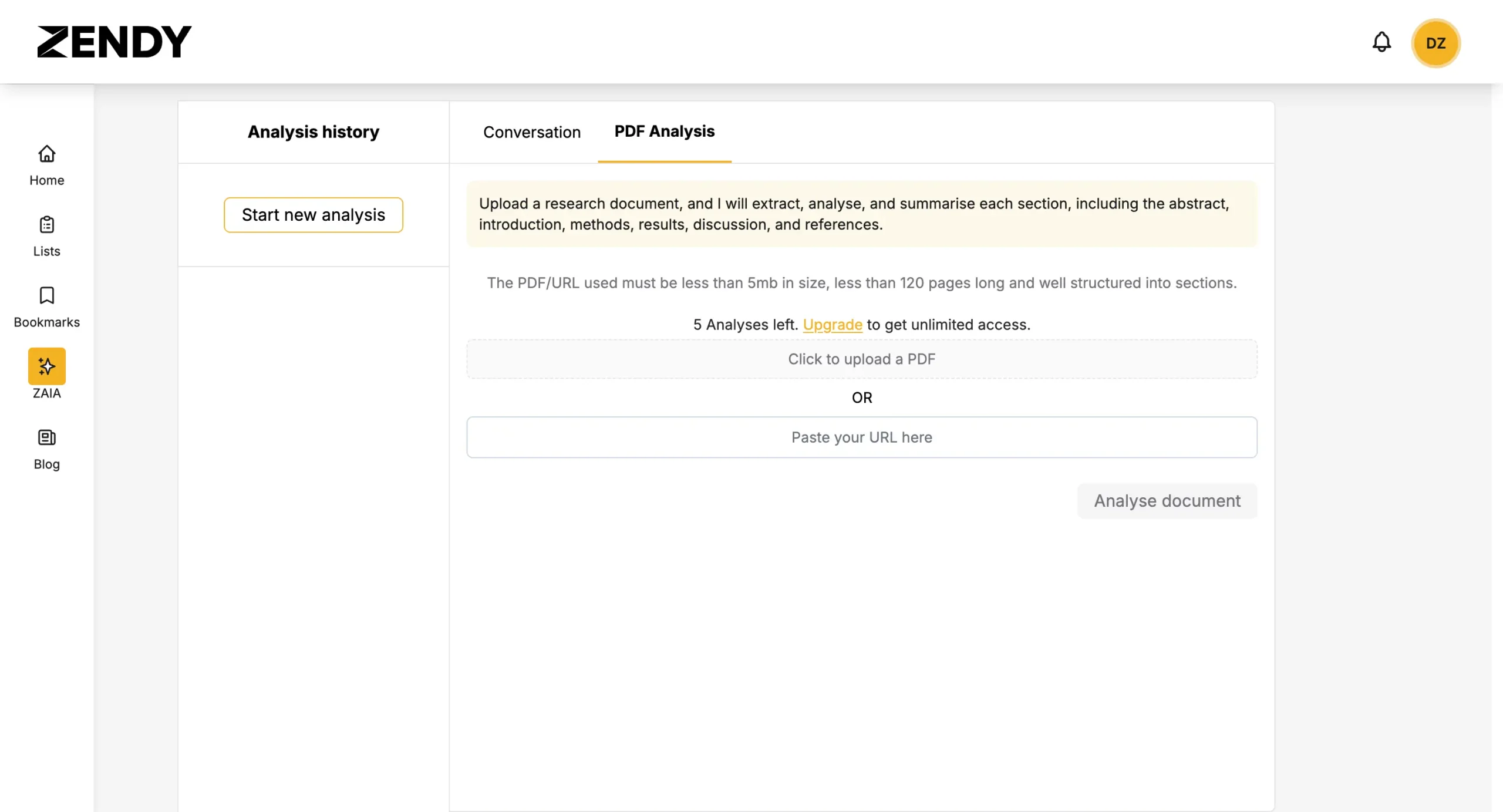Viewport: 1503px width, 812px height.
Task: Click the upload instructions banner text
Action: [854, 214]
